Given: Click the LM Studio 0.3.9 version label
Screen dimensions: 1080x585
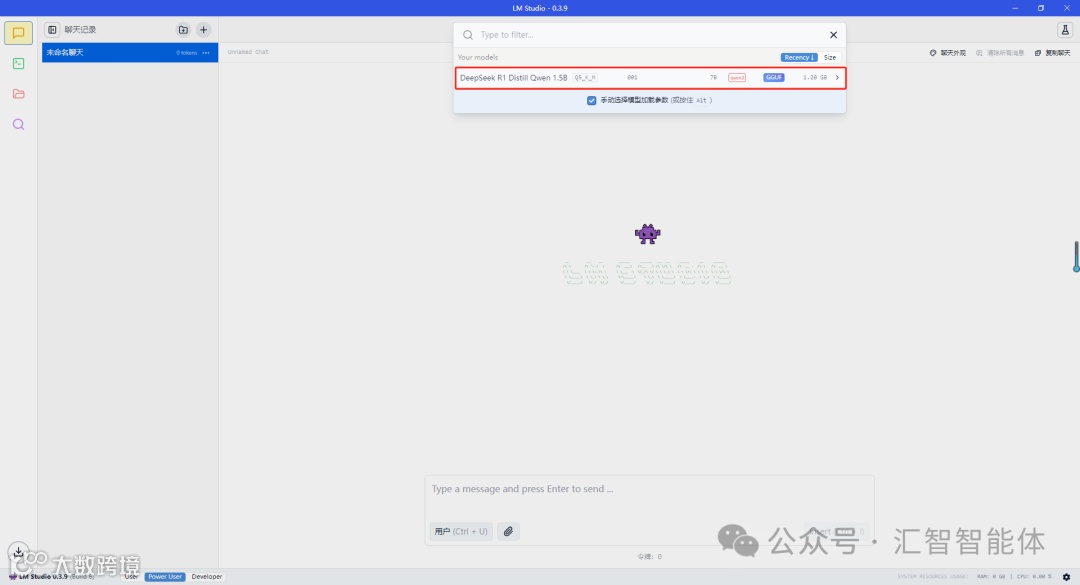Looking at the screenshot, I should point(43,577).
